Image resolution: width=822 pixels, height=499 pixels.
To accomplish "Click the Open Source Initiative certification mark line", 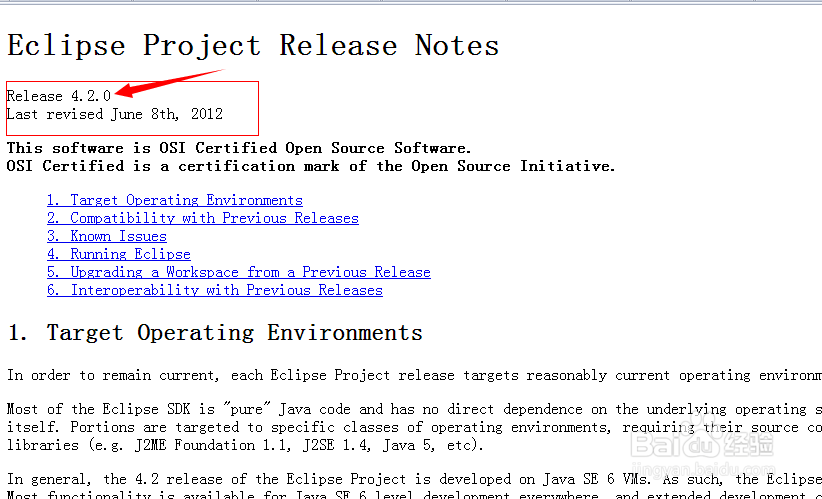I will (311, 166).
